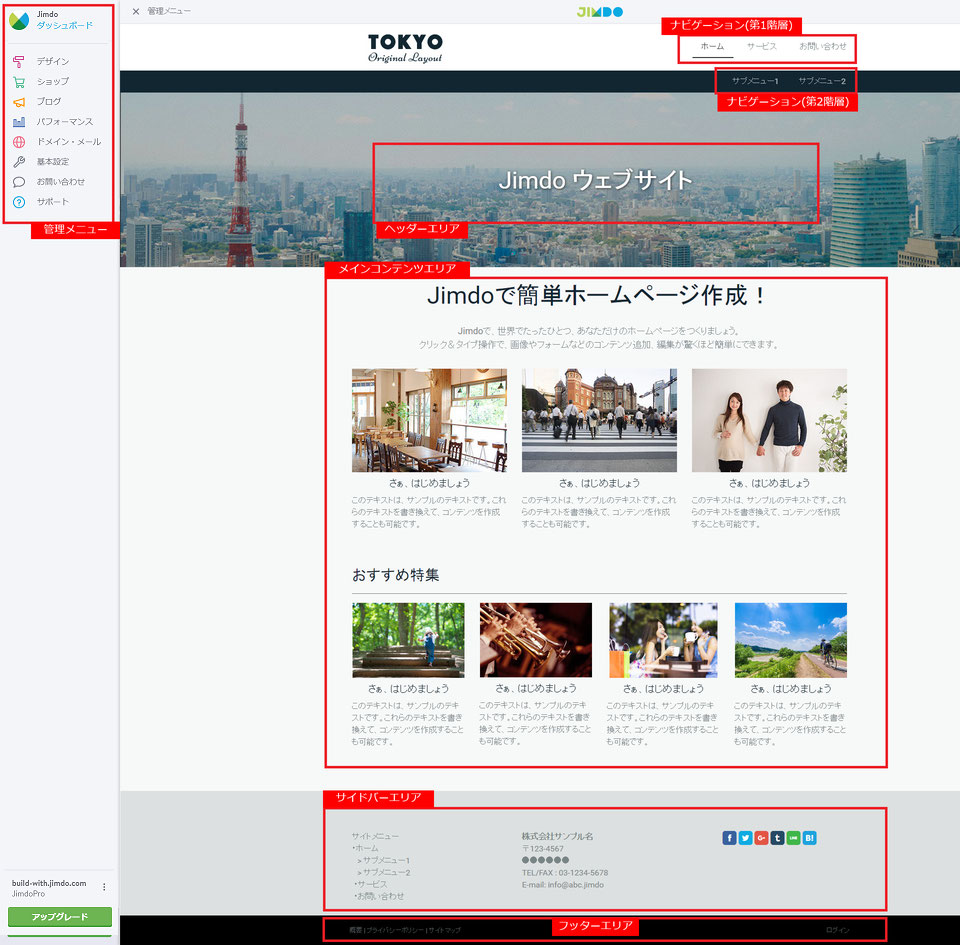Open サブメニュー2 in the dark sub-navigation bar
960x945 pixels.
pos(822,81)
